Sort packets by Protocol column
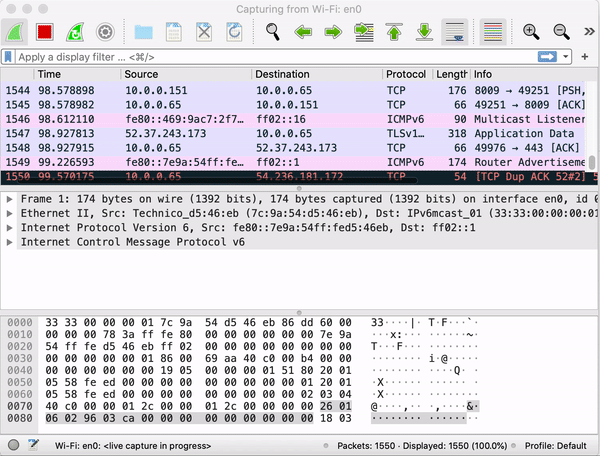The width and height of the screenshot is (600, 456). 406,74
